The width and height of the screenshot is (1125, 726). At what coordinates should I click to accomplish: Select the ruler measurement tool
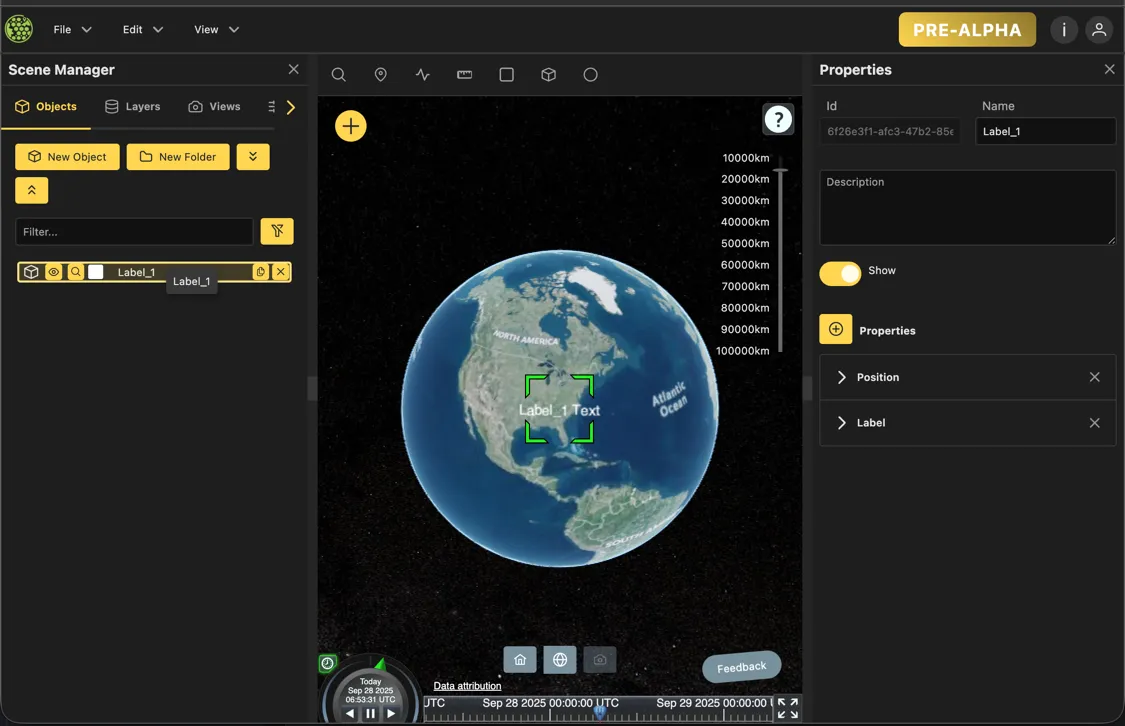coord(465,75)
